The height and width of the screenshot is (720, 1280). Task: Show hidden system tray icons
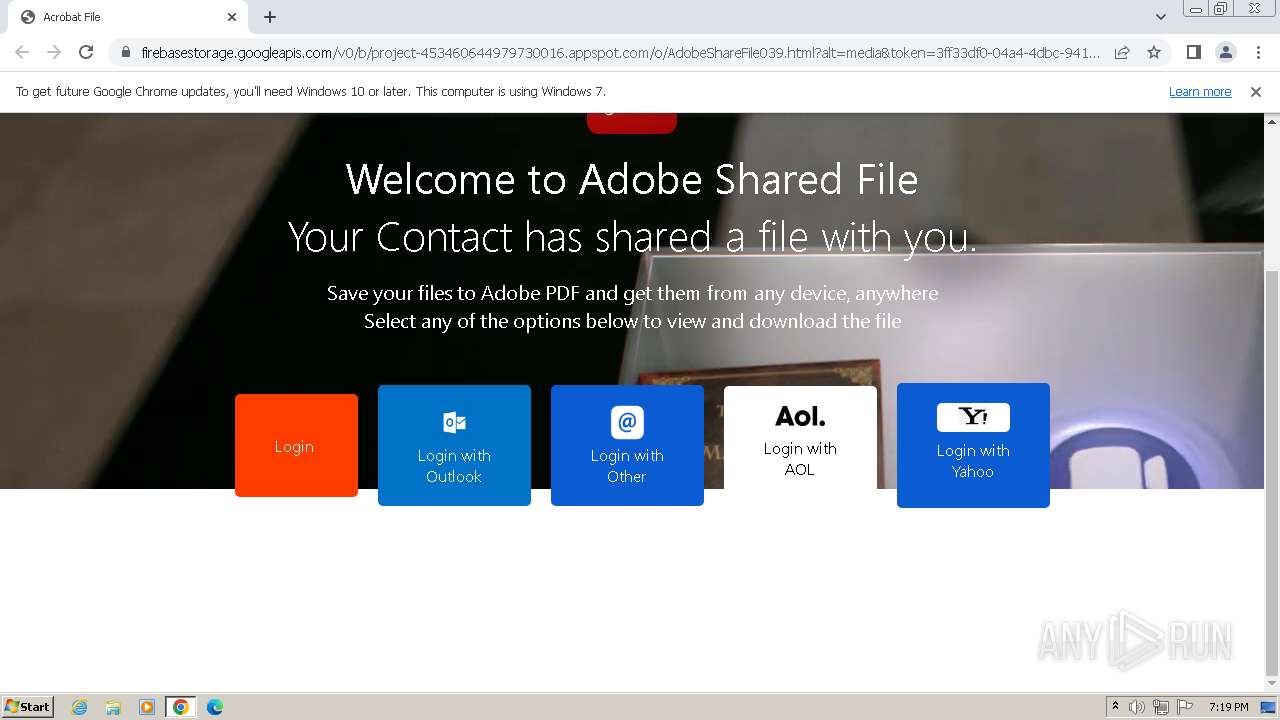point(1115,707)
